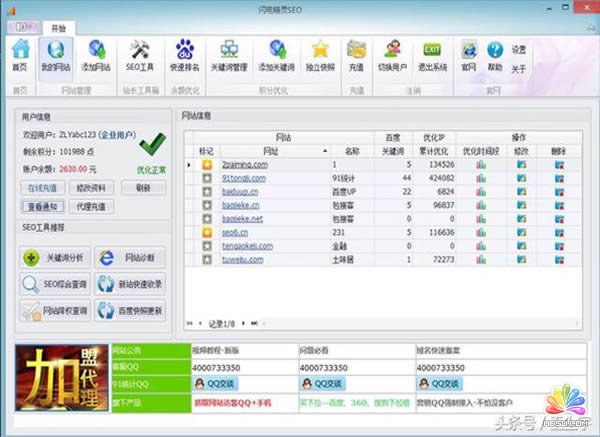This screenshot has height=437, width=600.
Task: Open SEO工具 tools icon in ribbon
Action: pyautogui.click(x=140, y=53)
